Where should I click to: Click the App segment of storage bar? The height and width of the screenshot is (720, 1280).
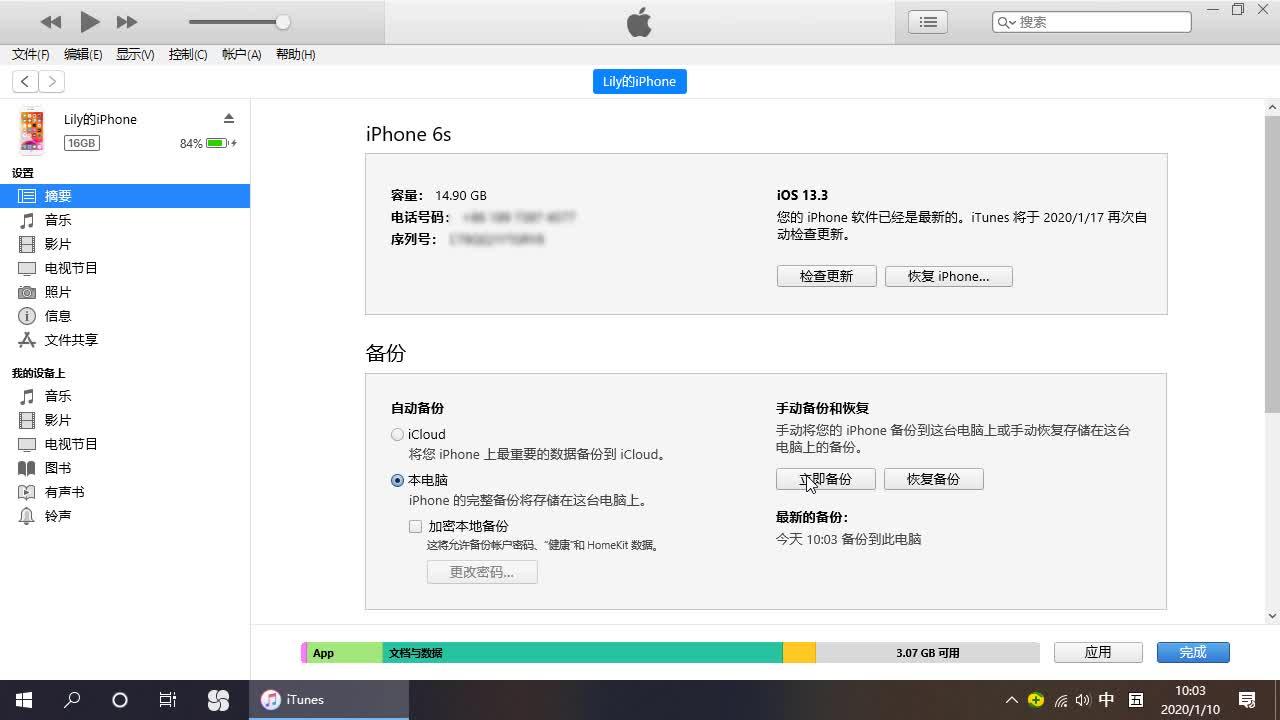pos(345,653)
